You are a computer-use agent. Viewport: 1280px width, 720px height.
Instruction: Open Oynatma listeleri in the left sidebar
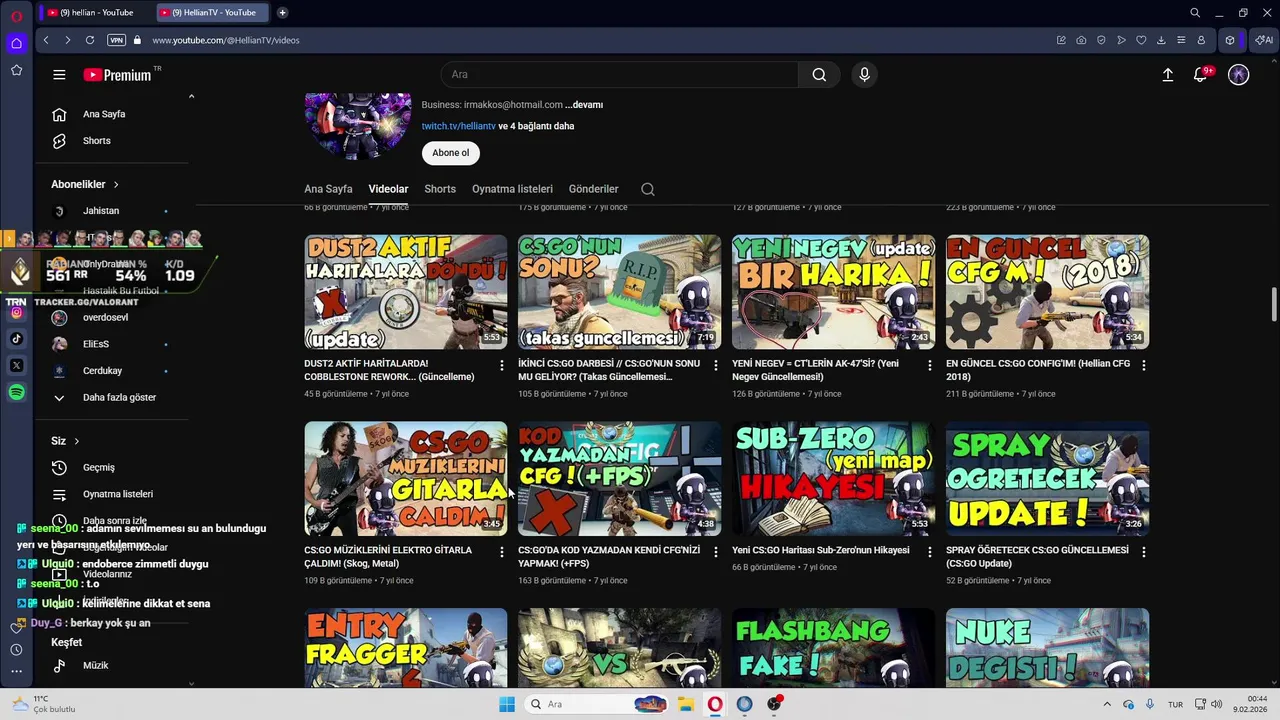tap(116, 494)
